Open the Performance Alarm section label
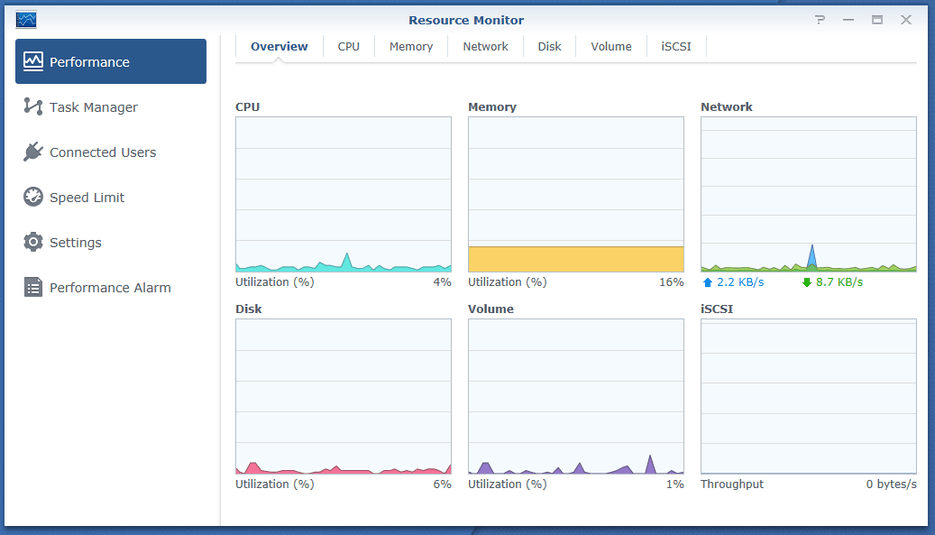935x535 pixels. click(110, 287)
